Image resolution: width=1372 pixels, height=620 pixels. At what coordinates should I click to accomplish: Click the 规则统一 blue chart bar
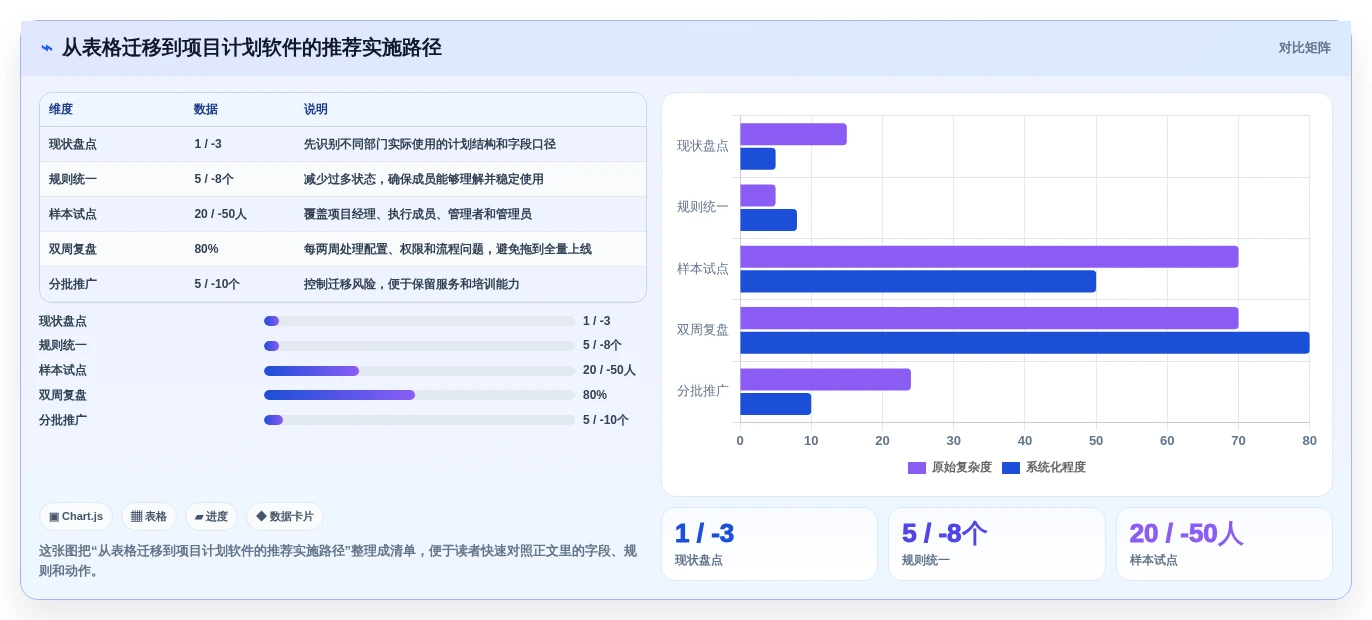(769, 220)
